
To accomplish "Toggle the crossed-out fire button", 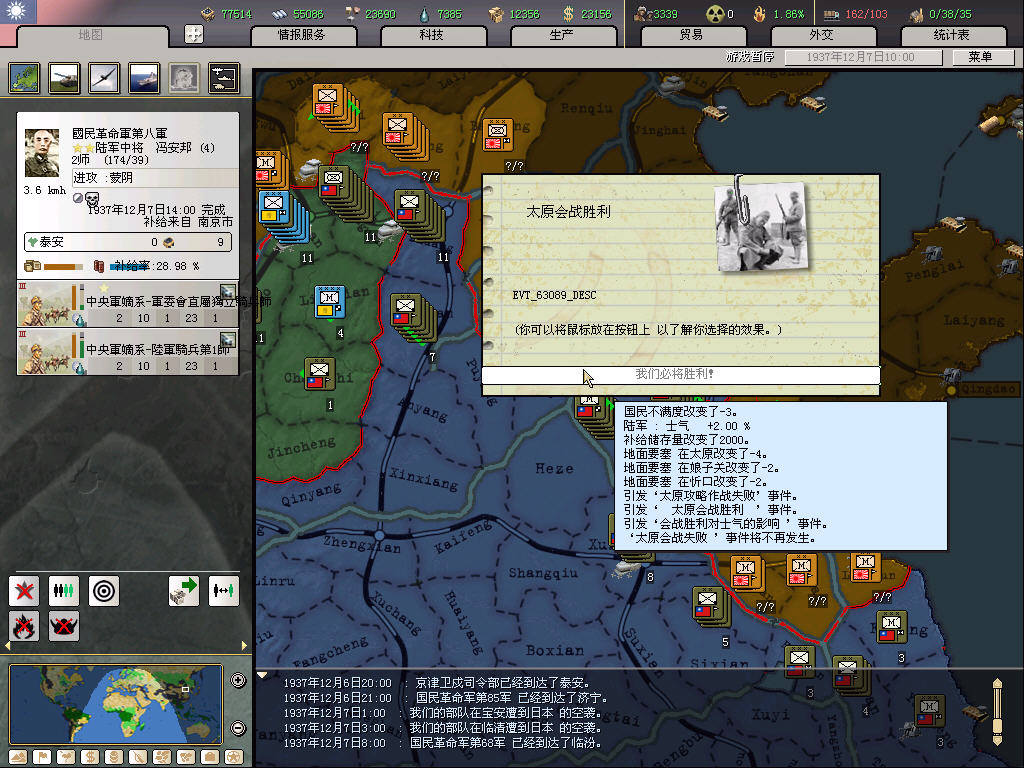I will tap(24, 626).
